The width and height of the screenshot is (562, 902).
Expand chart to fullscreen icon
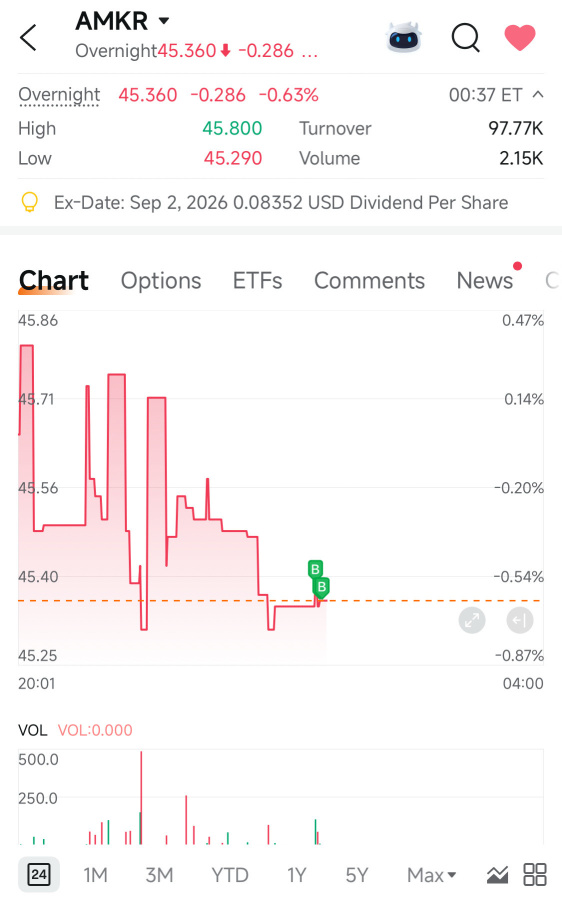point(472,620)
